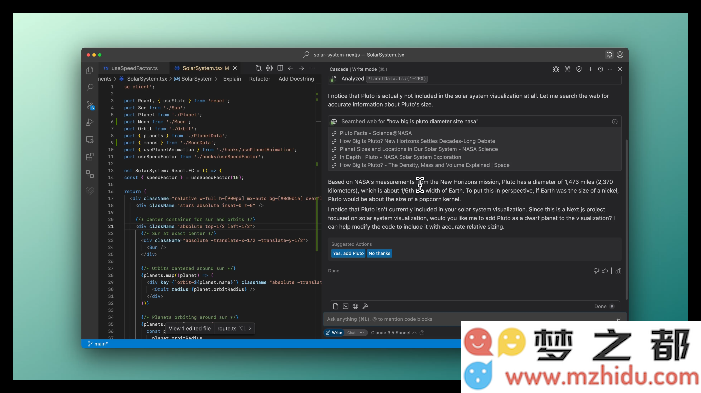
Task: Click the Refactor code lens
Action: (259, 79)
